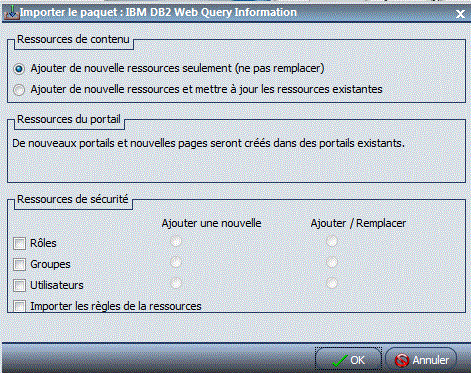Click the 'De nouveaux portails et nouvelles pages' message

pyautogui.click(x=208, y=143)
